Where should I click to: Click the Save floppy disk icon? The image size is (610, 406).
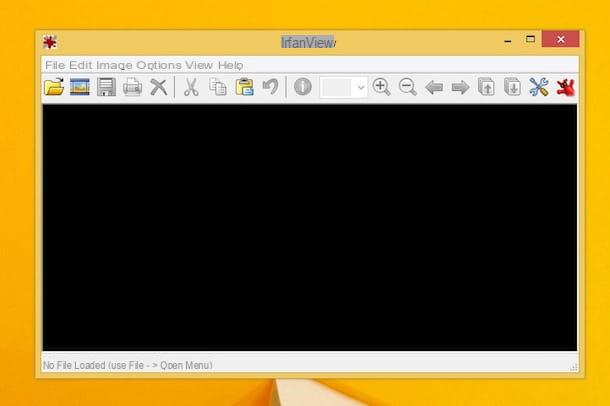point(106,86)
